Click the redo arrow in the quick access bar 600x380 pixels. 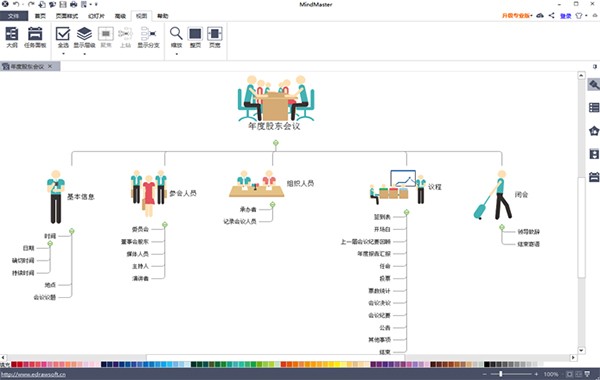(31, 4)
